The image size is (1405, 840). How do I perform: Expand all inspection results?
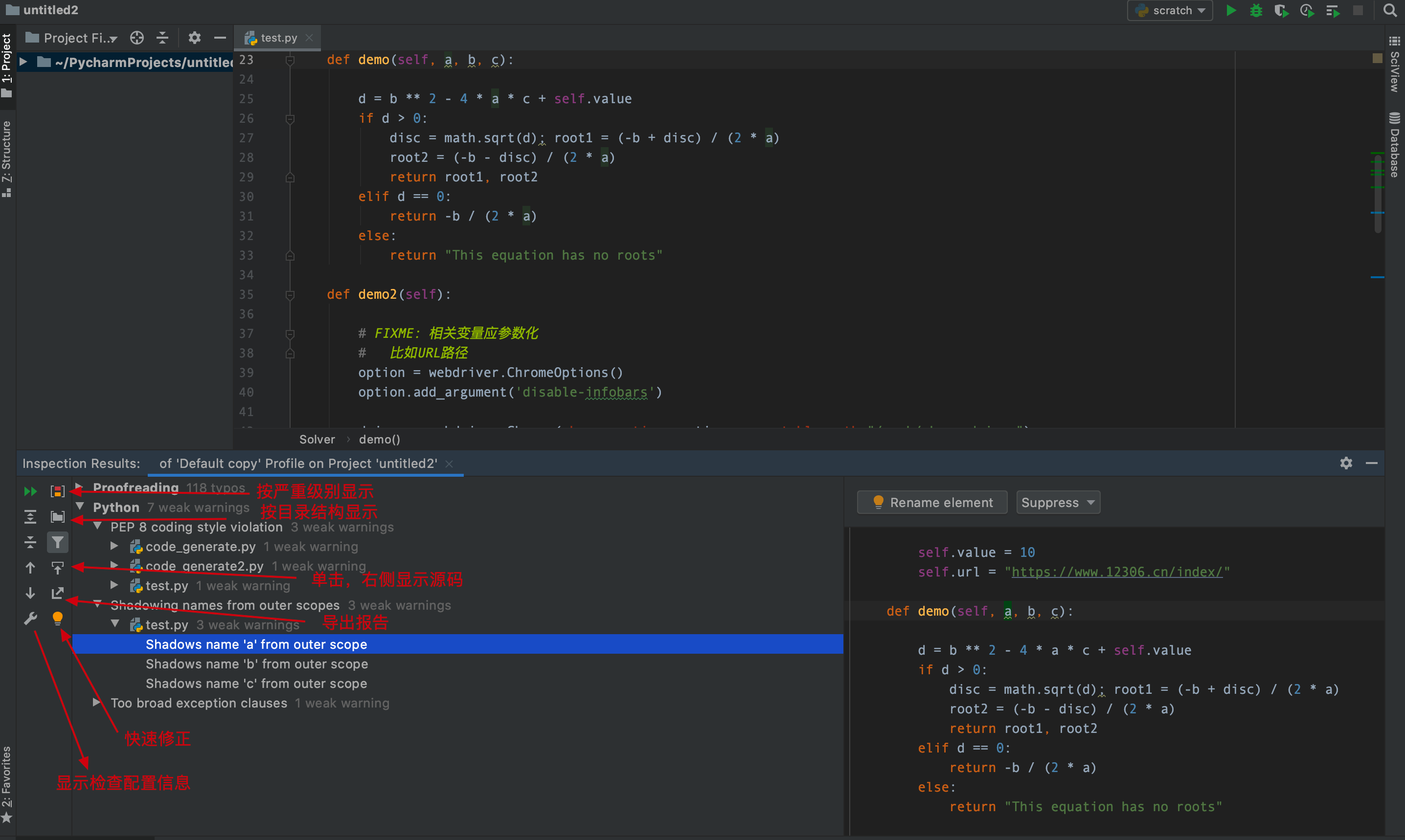[31, 517]
